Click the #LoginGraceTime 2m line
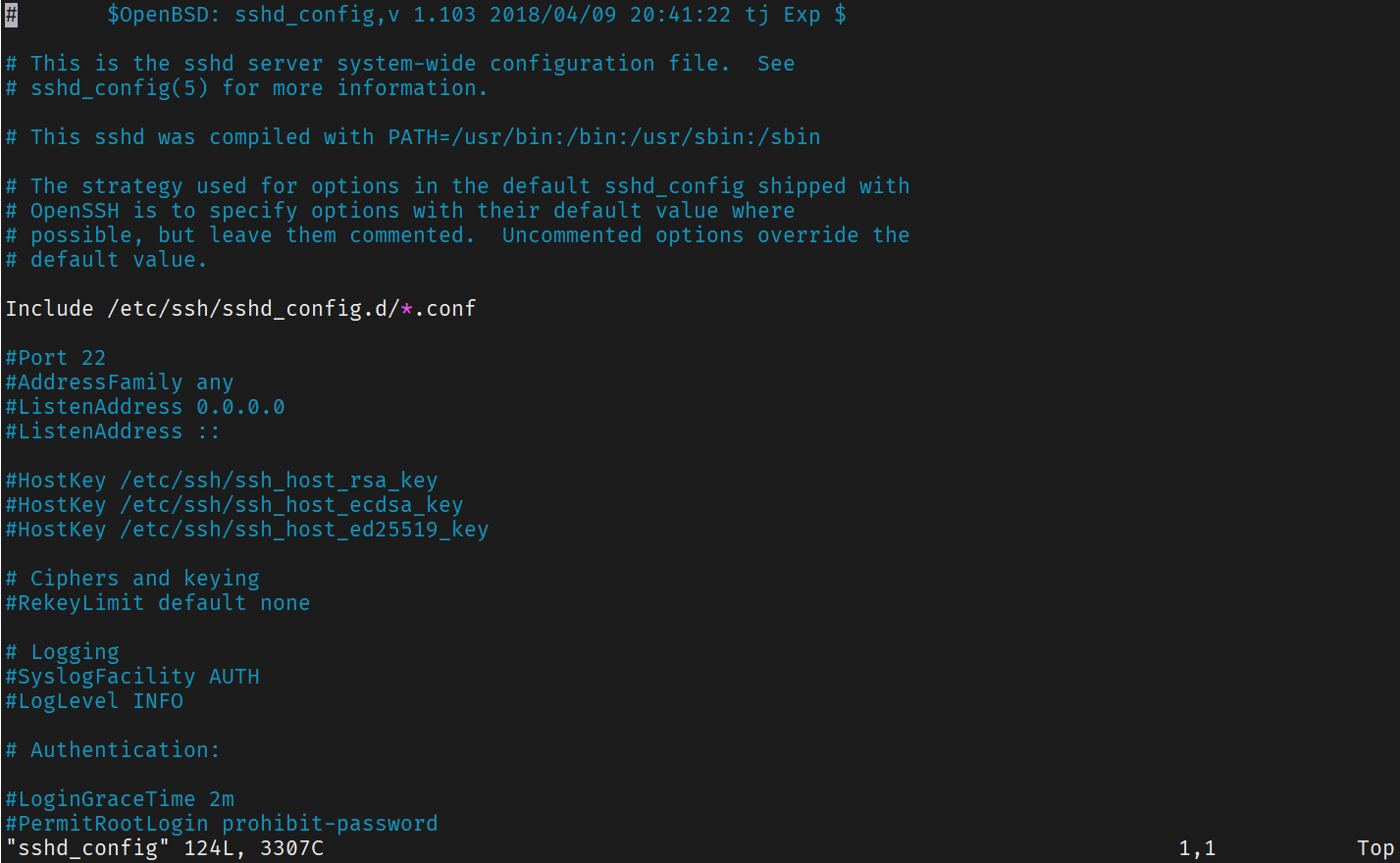 point(119,799)
